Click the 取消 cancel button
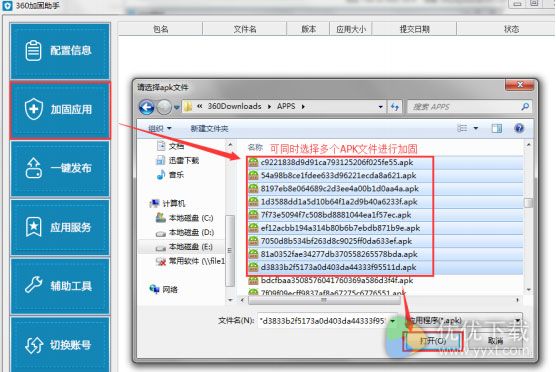The image size is (556, 372). [495, 341]
